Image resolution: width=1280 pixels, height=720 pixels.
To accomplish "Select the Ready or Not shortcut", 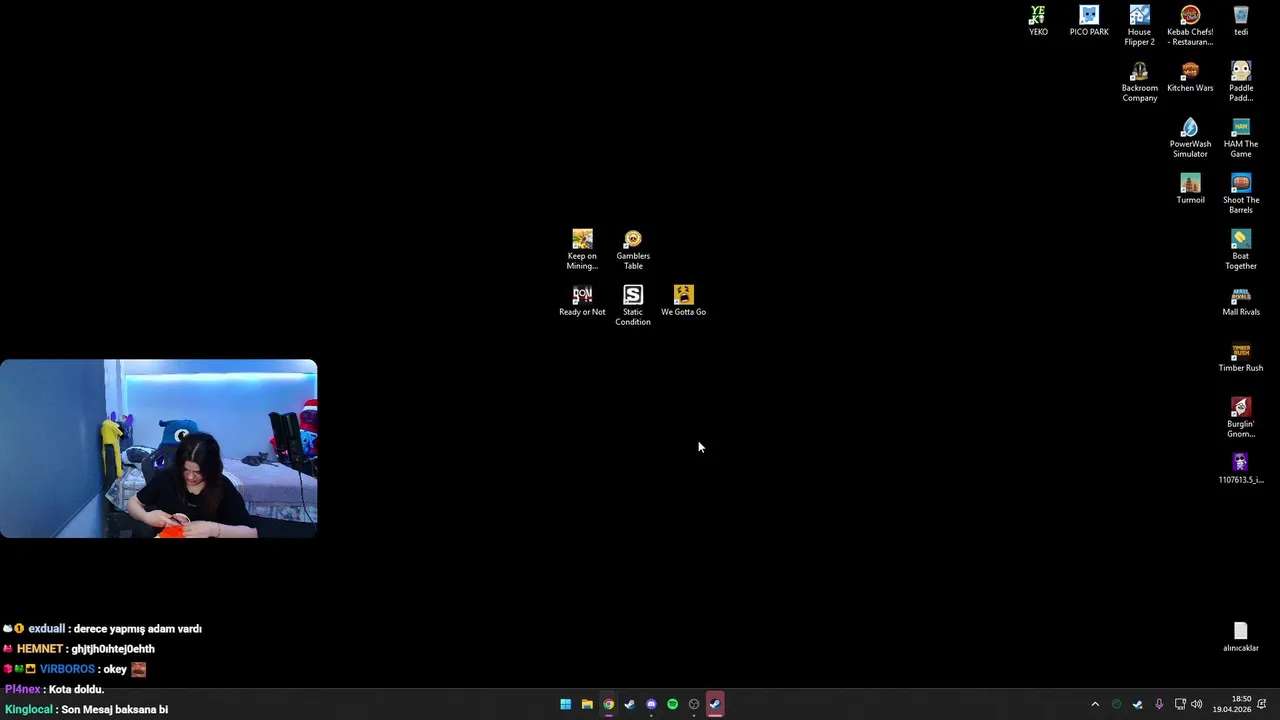I will tap(582, 301).
